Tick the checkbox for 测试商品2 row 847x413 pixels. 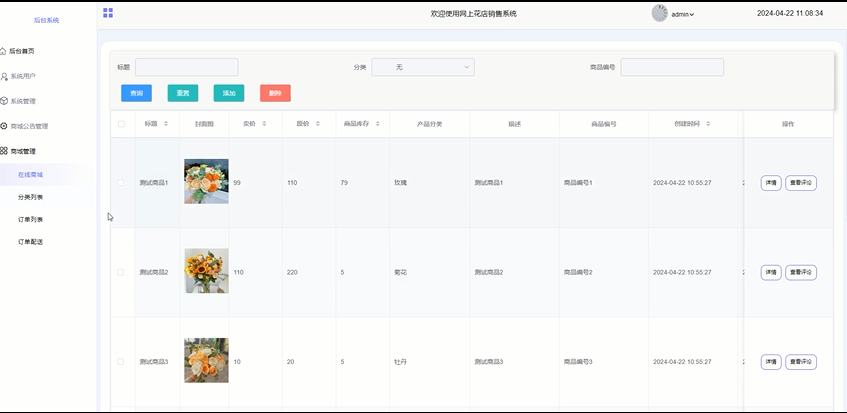click(120, 272)
